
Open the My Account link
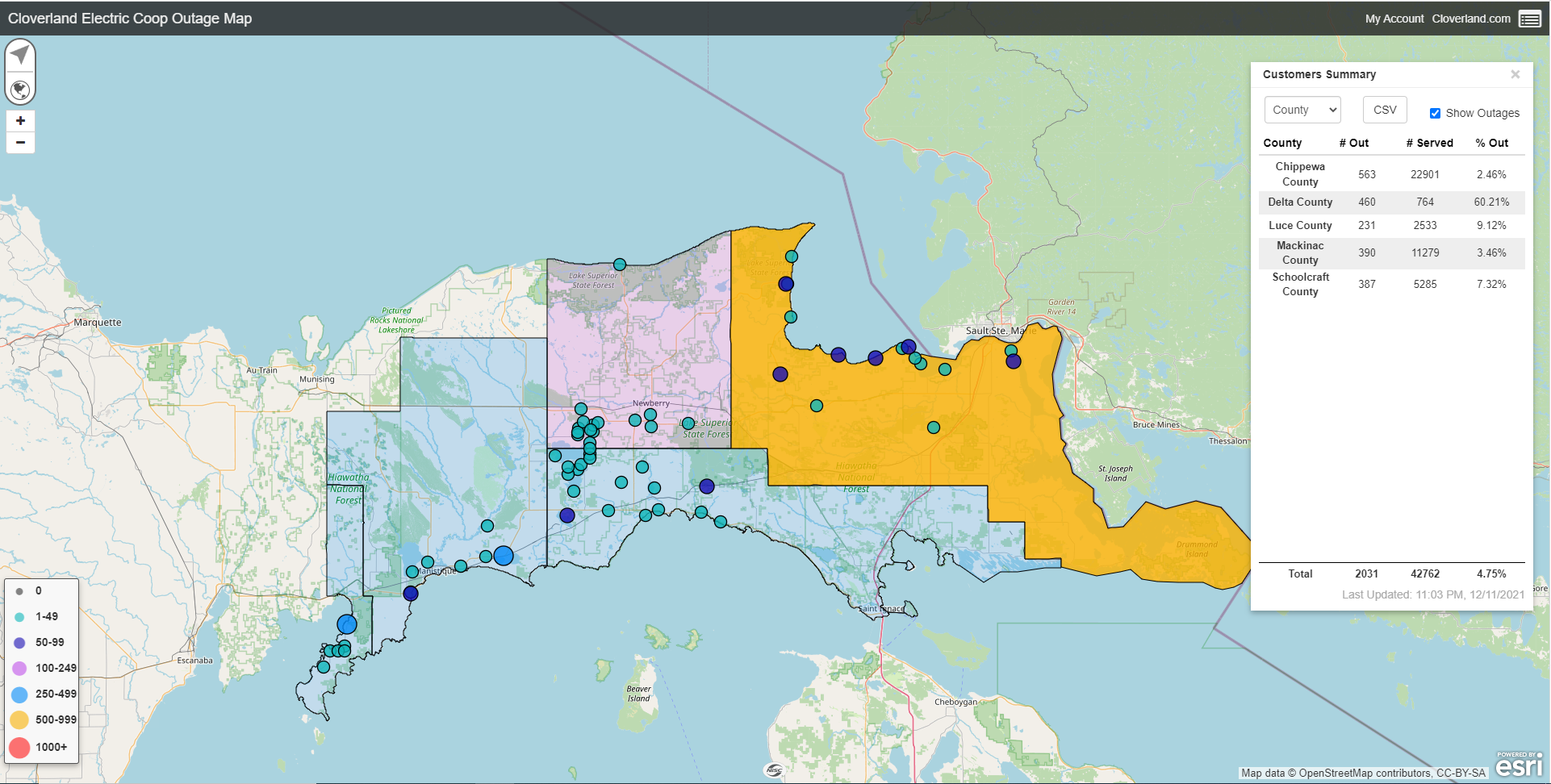1394,19
